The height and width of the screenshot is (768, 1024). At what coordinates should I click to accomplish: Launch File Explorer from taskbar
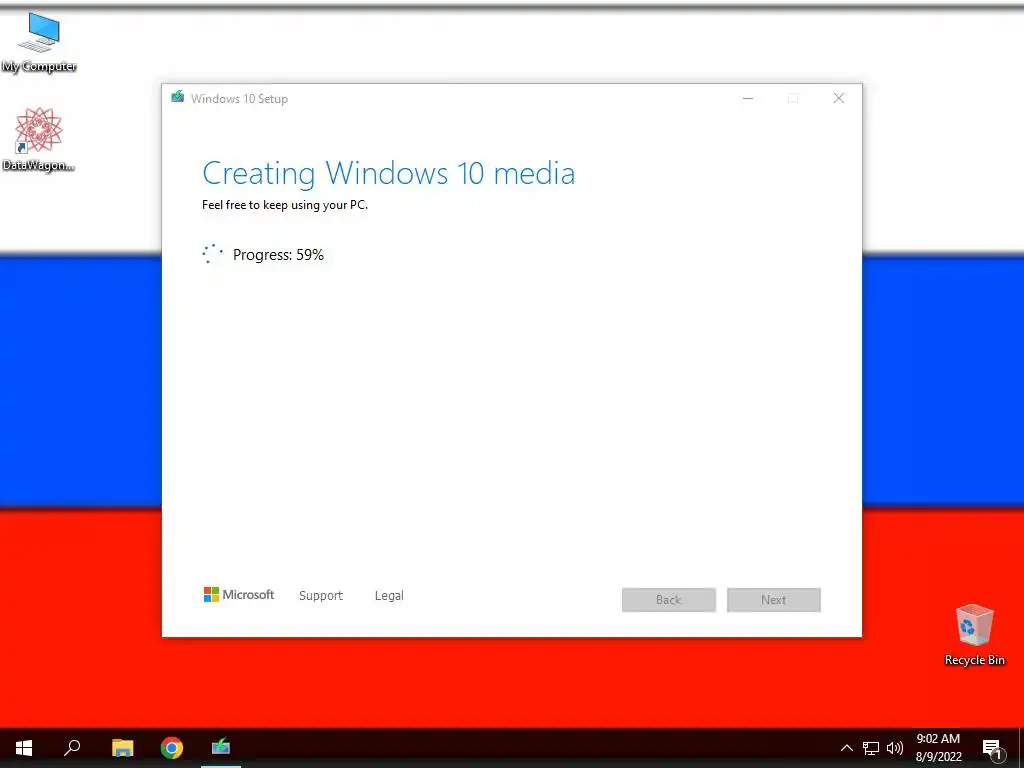click(123, 748)
